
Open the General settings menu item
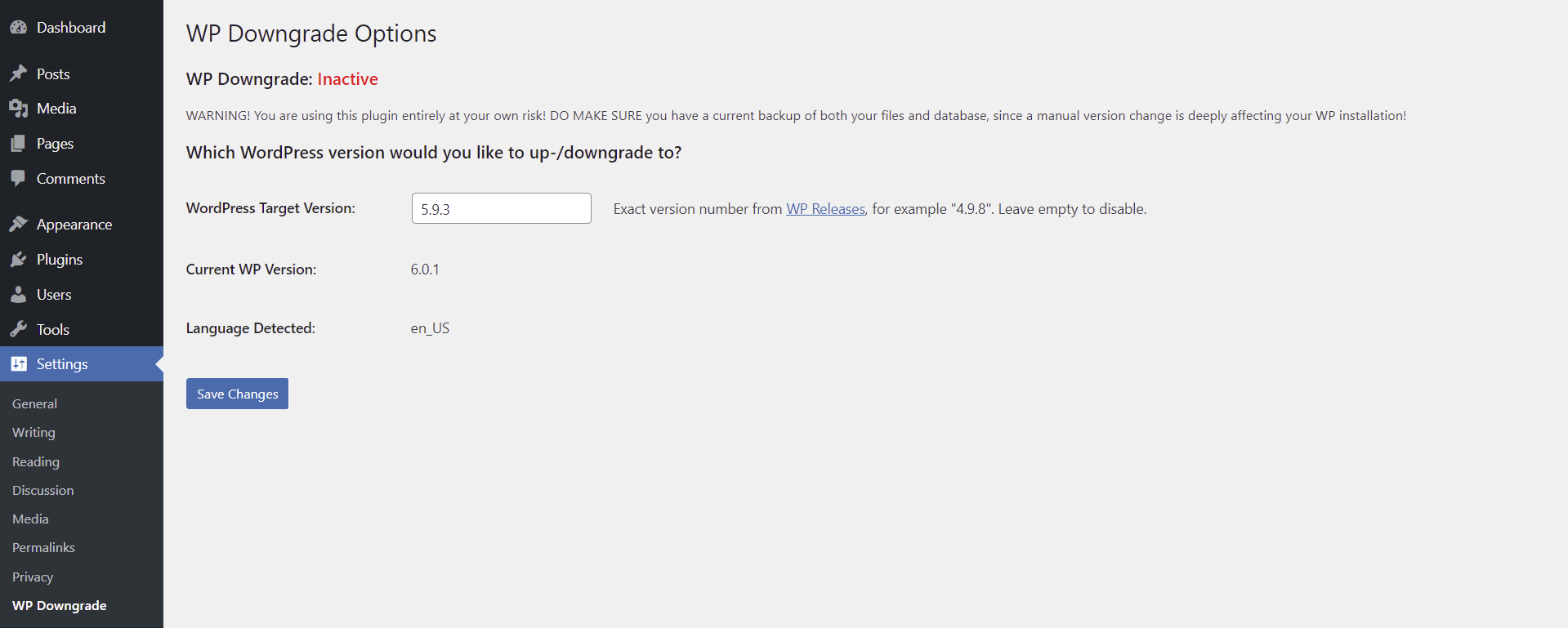(34, 403)
